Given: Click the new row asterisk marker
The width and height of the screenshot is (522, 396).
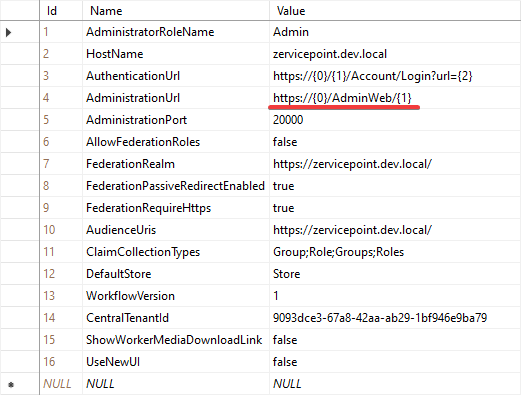Looking at the screenshot, I should click(x=11, y=385).
